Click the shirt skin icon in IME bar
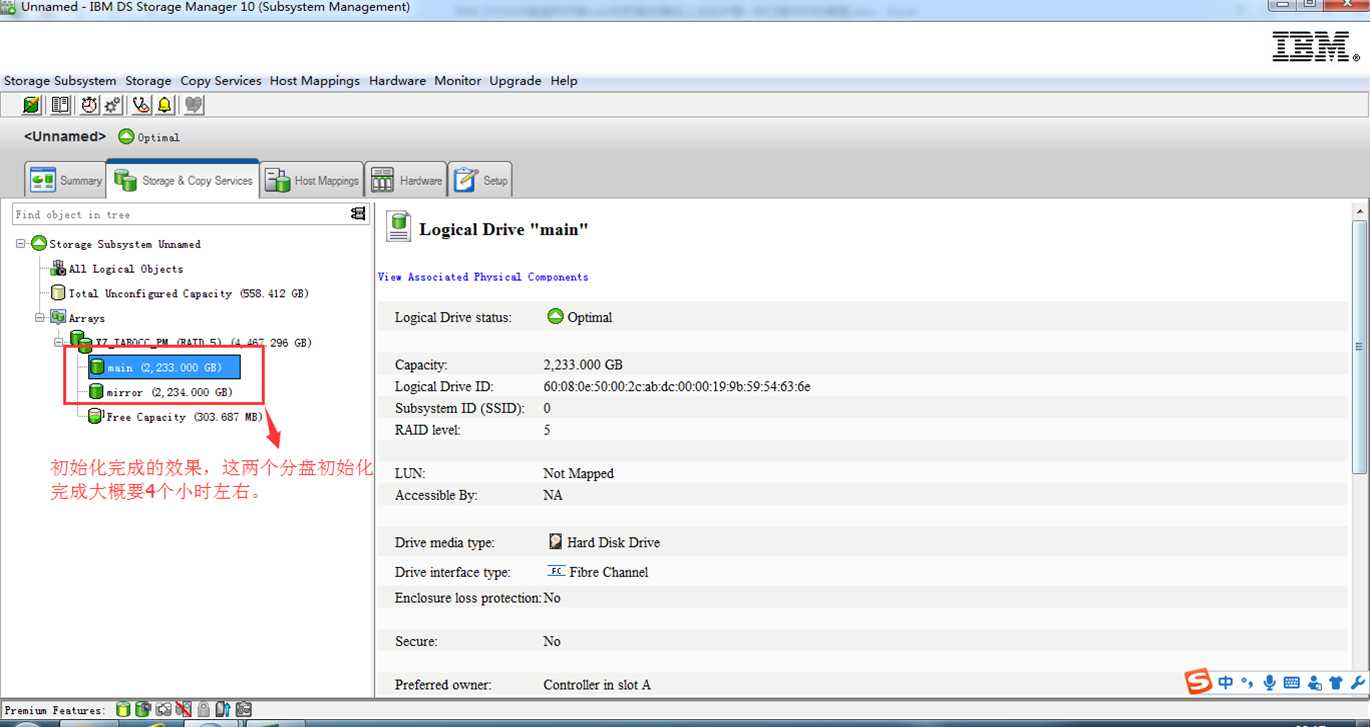 1336,683
